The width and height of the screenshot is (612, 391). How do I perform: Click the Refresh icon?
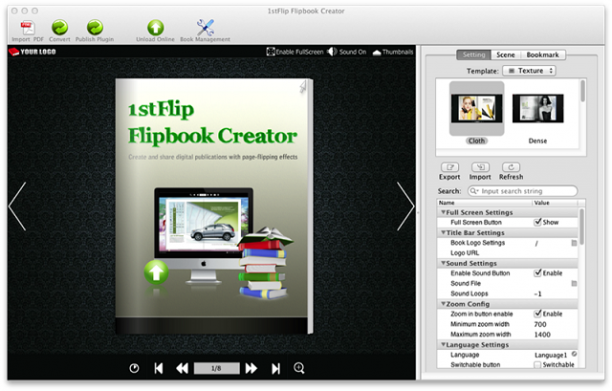click(x=511, y=167)
